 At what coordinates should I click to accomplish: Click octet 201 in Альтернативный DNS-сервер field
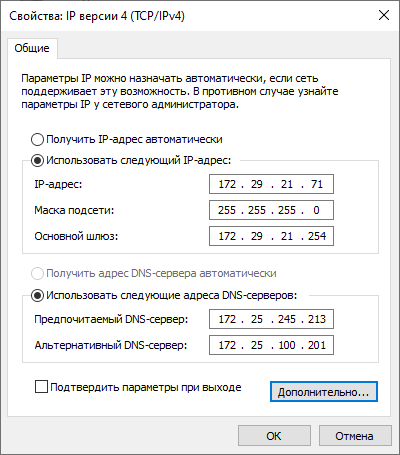point(317,345)
